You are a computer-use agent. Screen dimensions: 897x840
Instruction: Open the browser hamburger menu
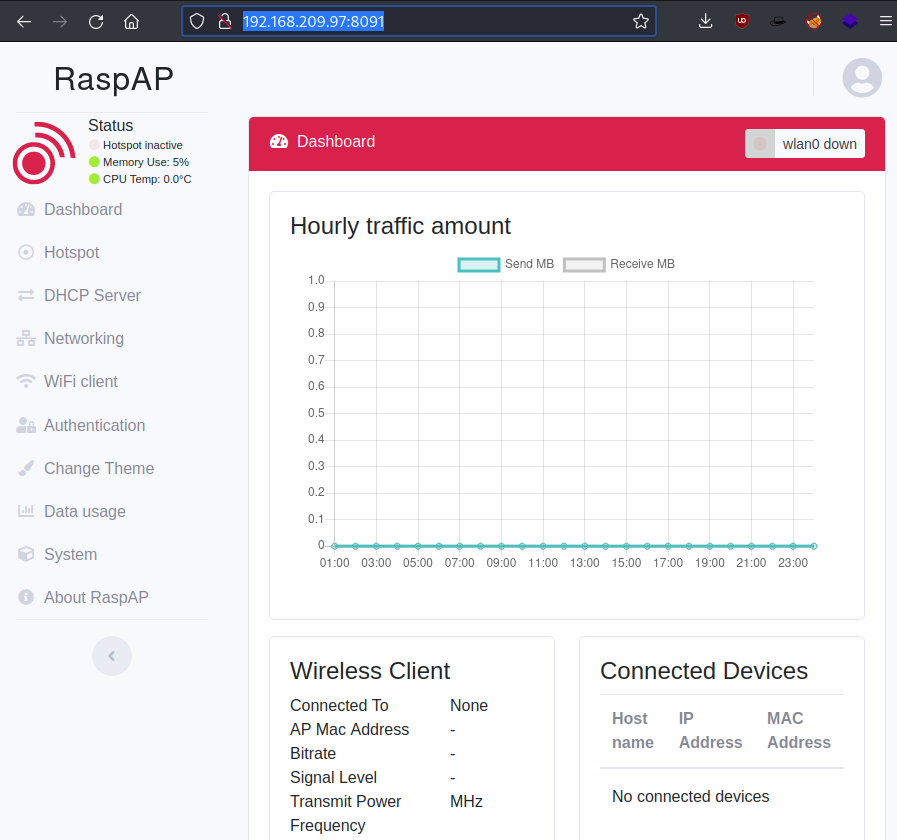point(885,21)
